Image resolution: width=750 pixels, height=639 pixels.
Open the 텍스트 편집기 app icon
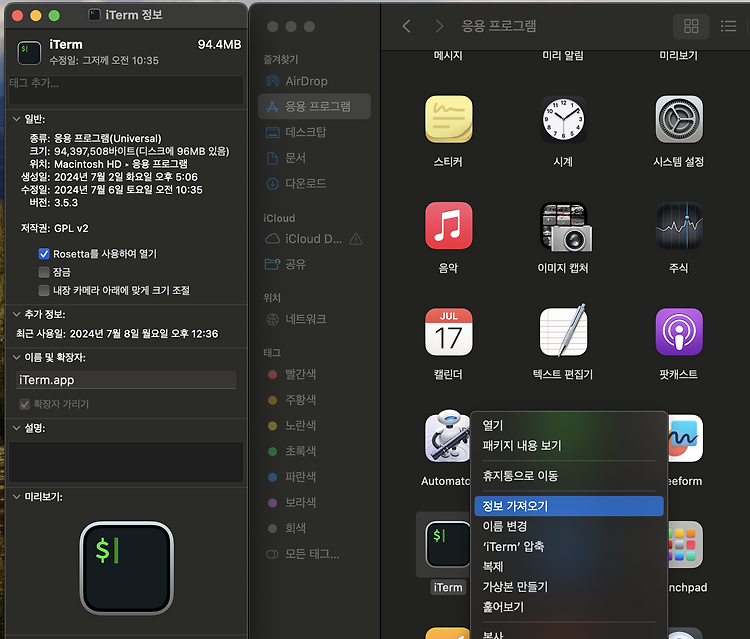pyautogui.click(x=563, y=331)
